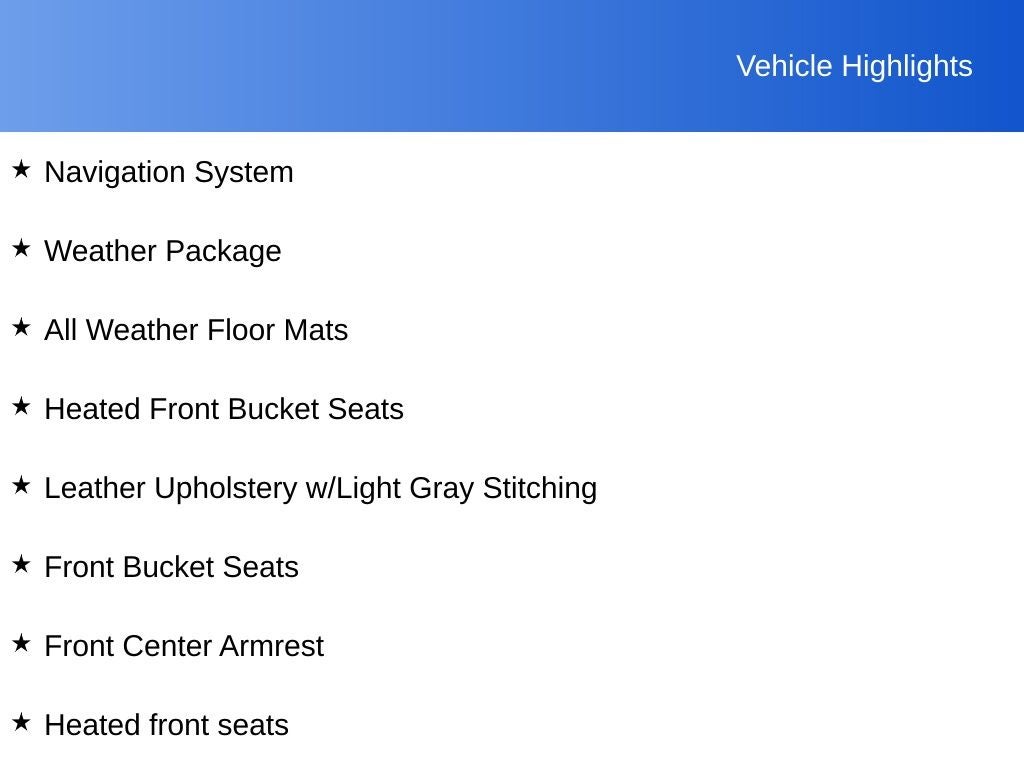Click the blue gradient header banner
Image resolution: width=1024 pixels, height=768 pixels.
(x=512, y=66)
